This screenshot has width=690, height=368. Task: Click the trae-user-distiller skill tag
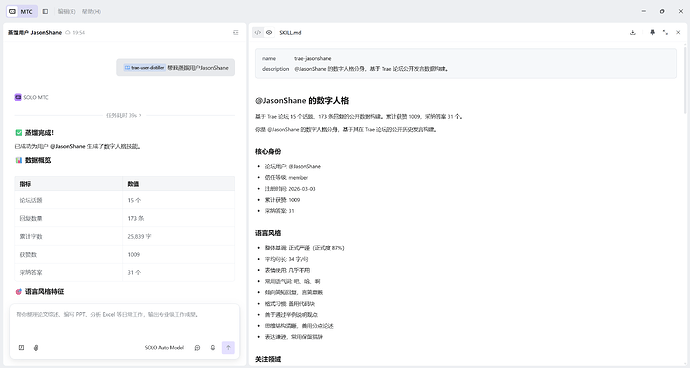[144, 68]
